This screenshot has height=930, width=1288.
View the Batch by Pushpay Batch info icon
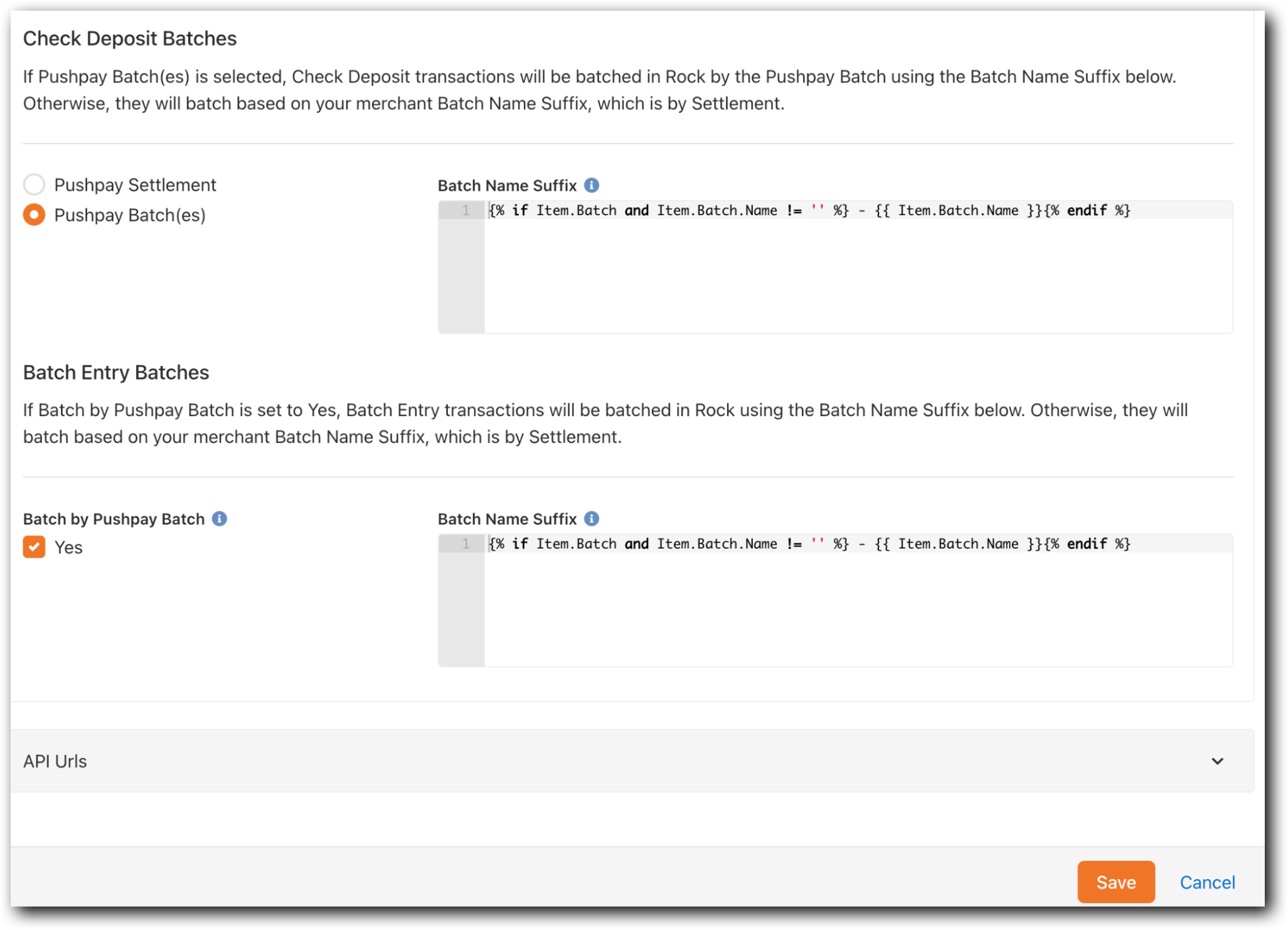(219, 518)
